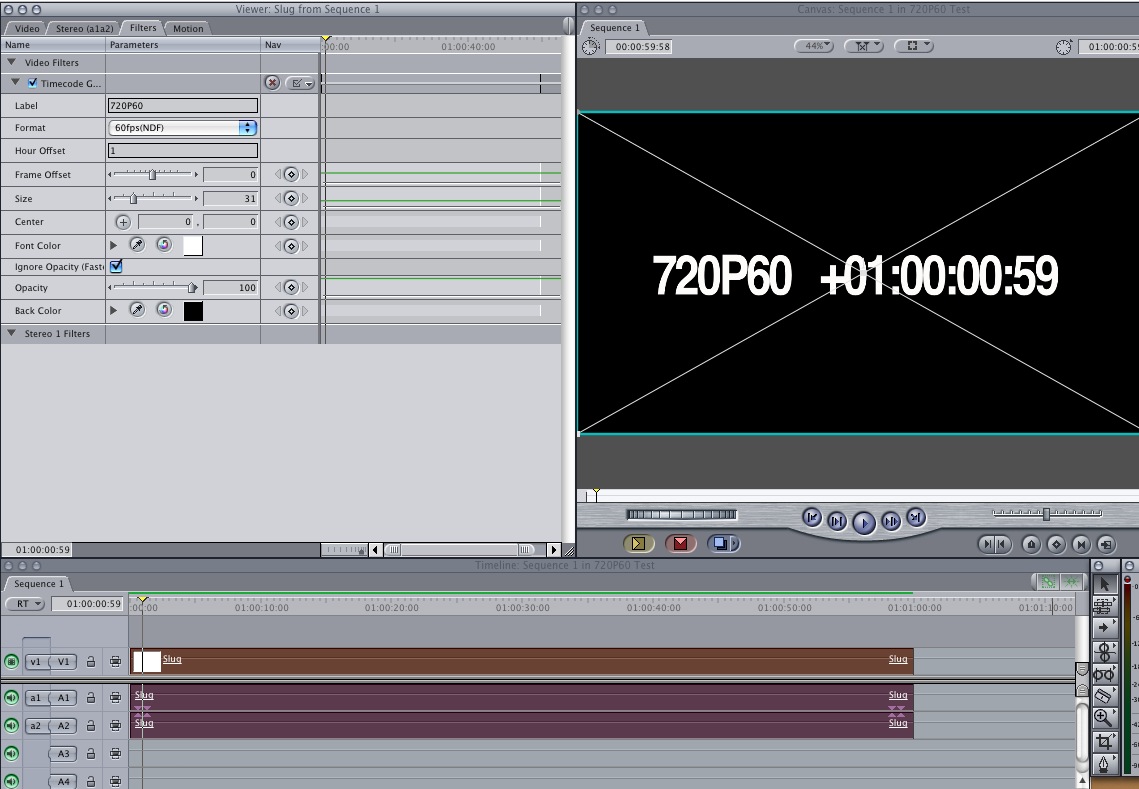The image size is (1139, 789).
Task: Add a marker in the Canvas
Action: [1031, 543]
